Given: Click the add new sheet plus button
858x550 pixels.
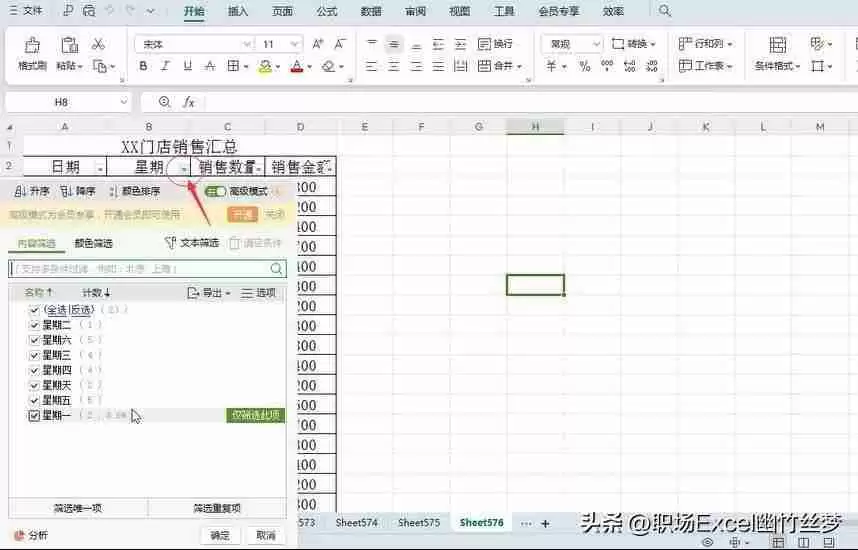Looking at the screenshot, I should click(x=545, y=524).
